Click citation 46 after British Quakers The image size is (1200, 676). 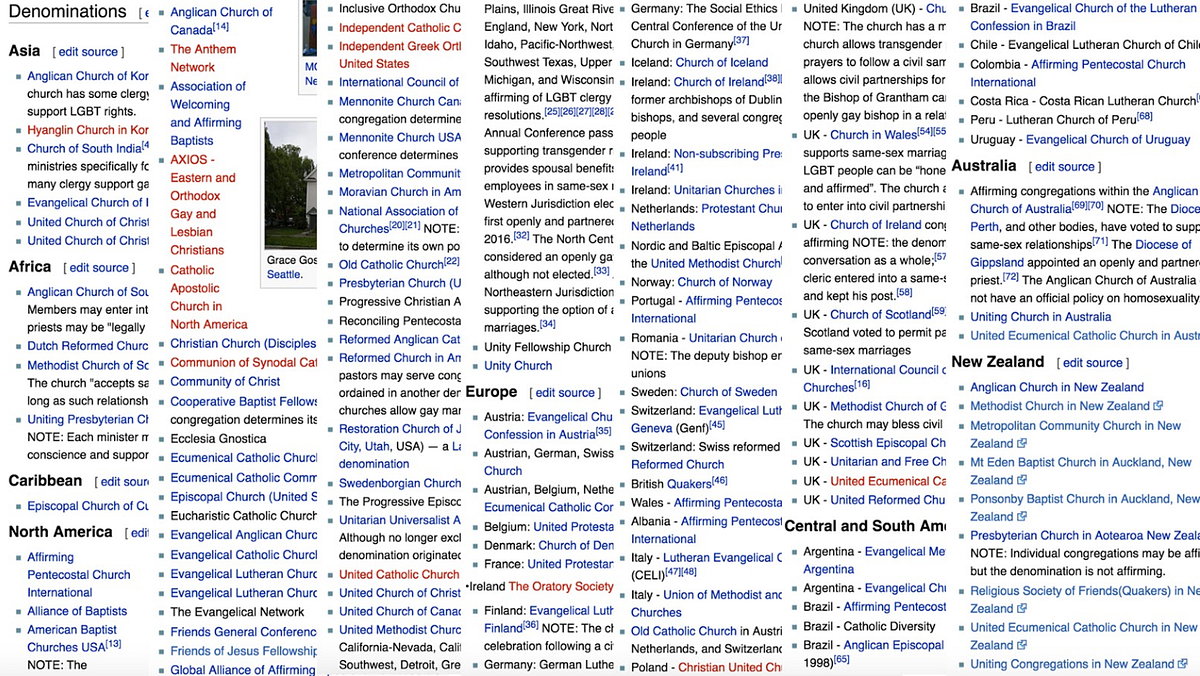click(x=719, y=481)
